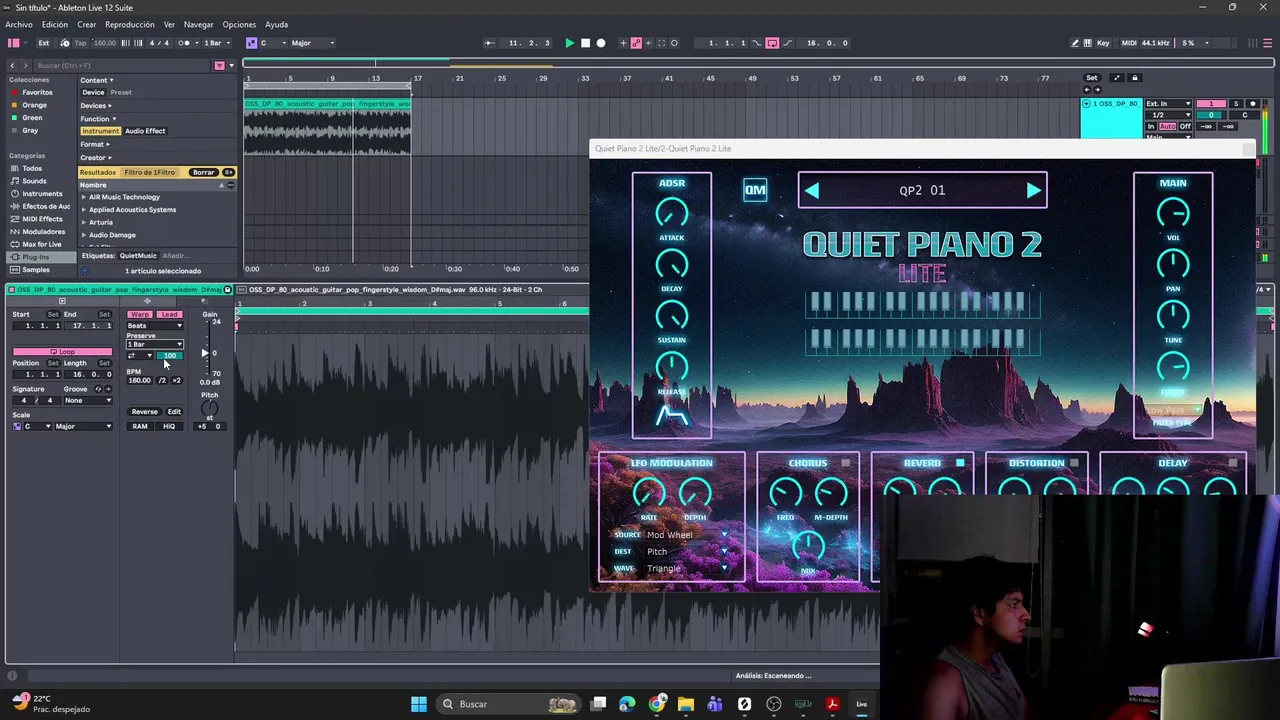This screenshot has height=720, width=1280.
Task: Click the pink Loop button in clip view
Action: (62, 352)
